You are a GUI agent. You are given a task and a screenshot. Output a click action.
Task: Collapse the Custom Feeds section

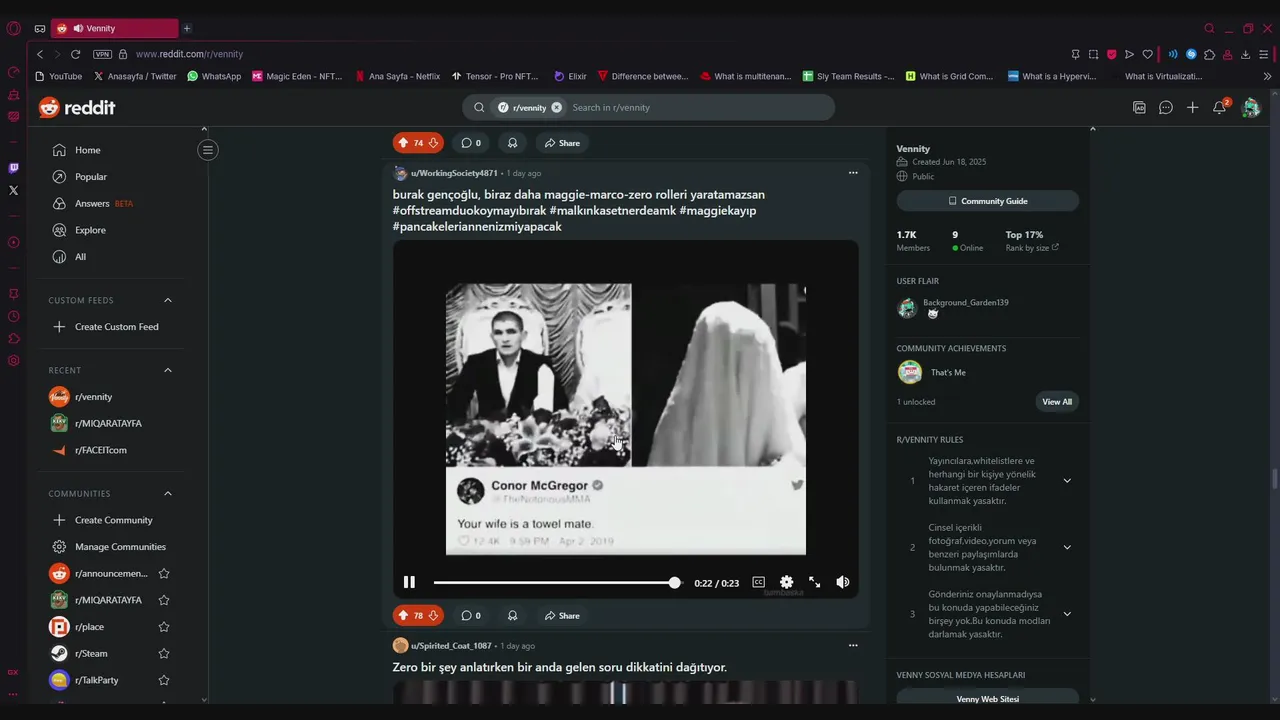[x=168, y=300]
